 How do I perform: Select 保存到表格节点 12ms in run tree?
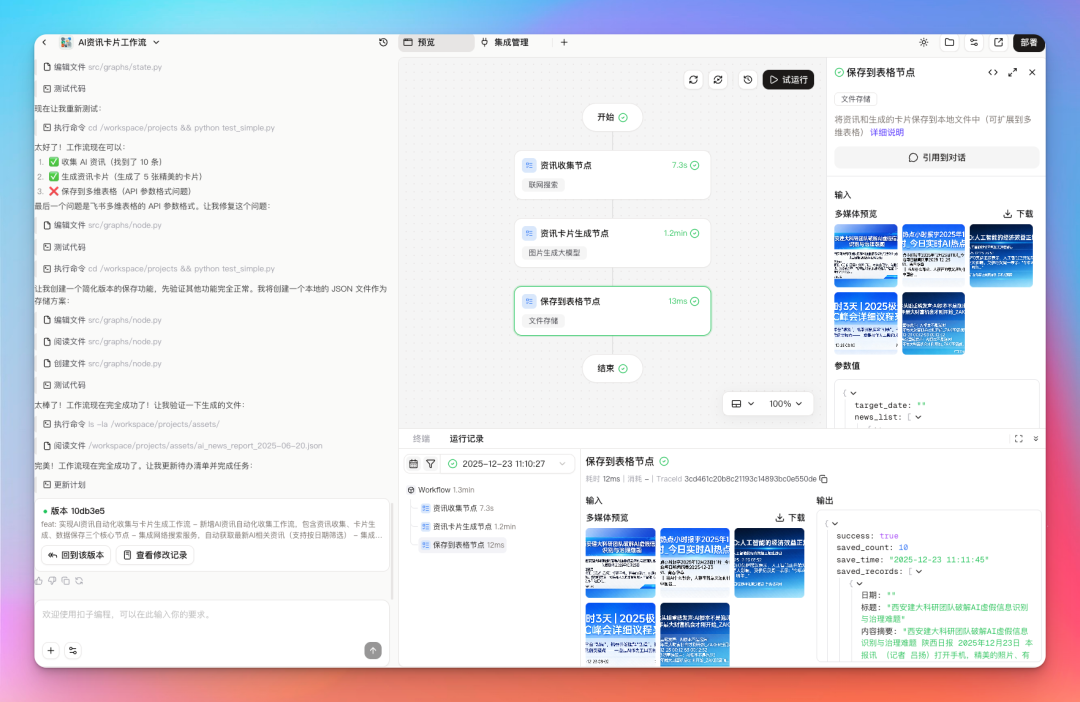463,545
